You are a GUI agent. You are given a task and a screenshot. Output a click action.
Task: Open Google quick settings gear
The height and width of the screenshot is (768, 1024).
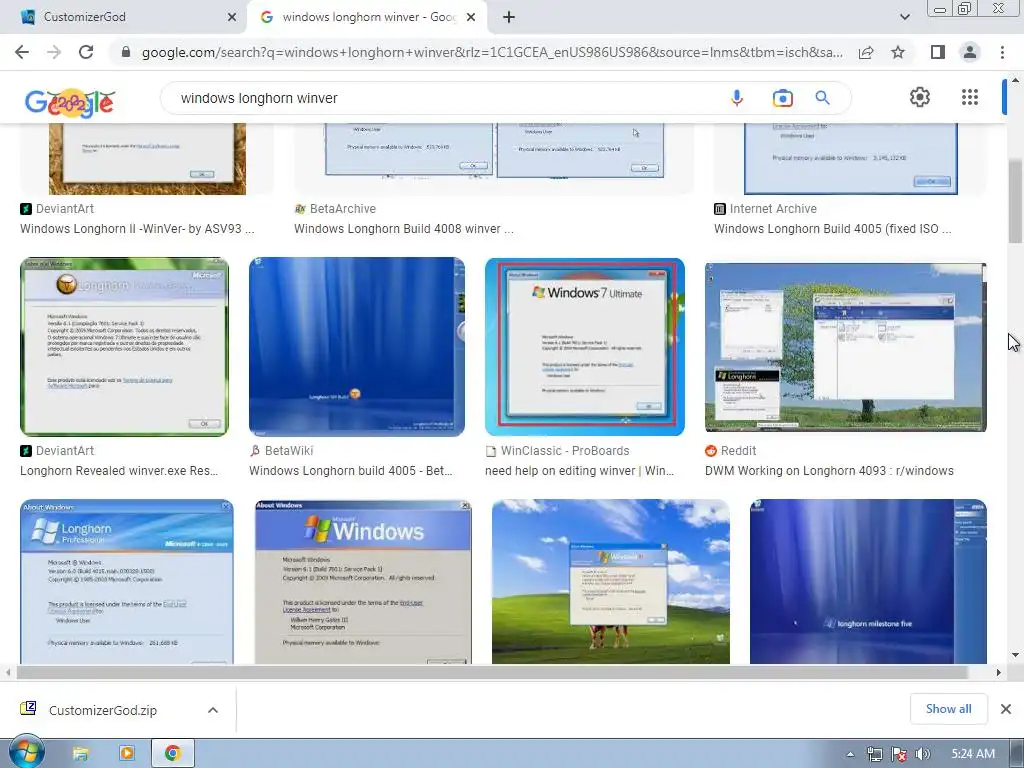pyautogui.click(x=920, y=97)
